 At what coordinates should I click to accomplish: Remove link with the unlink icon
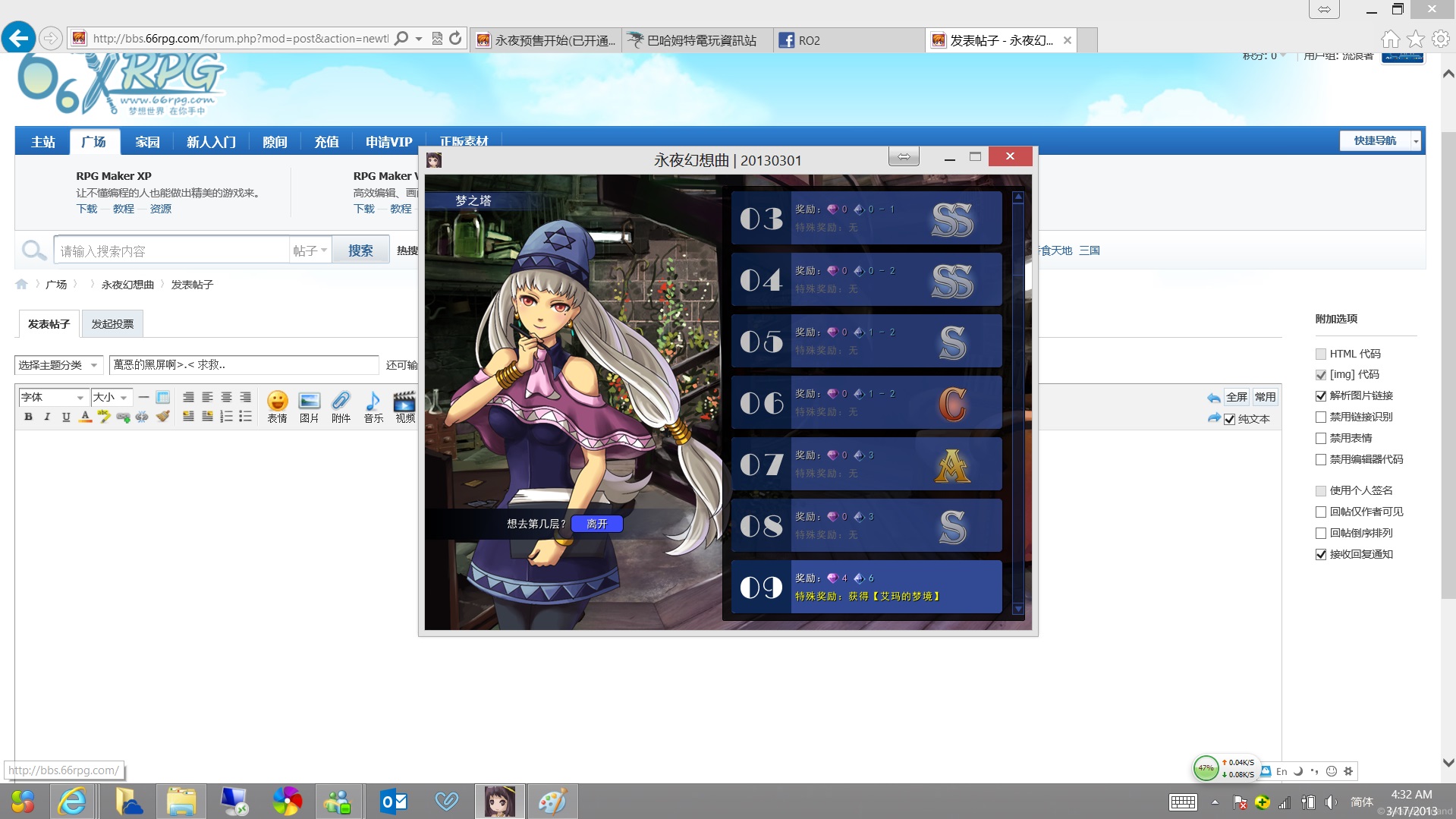coord(142,417)
